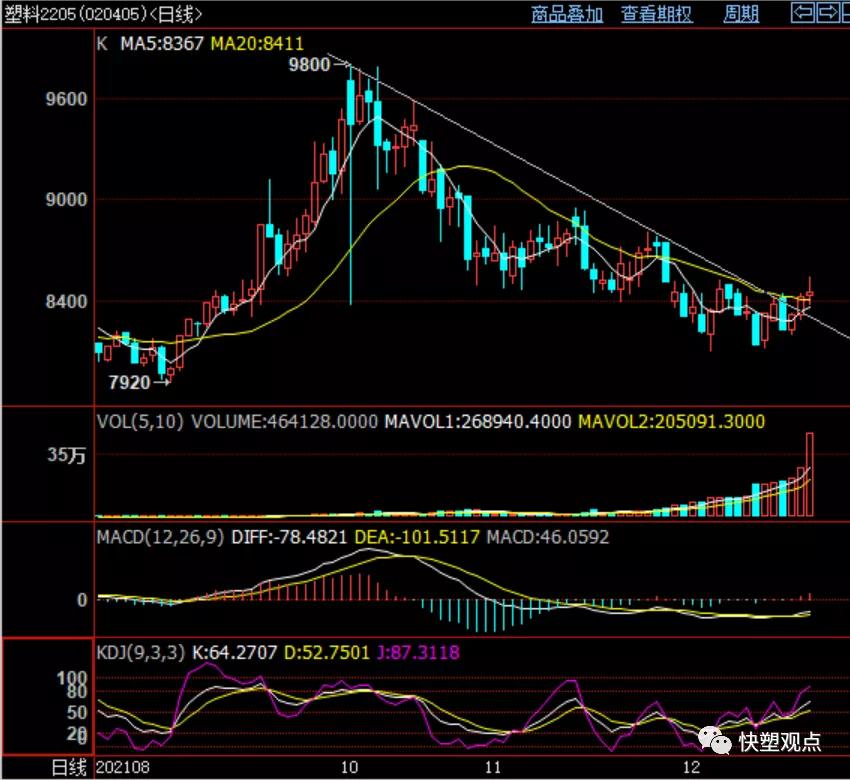850x780 pixels.
Task: Expand the 周期 period selector
Action: click(741, 14)
